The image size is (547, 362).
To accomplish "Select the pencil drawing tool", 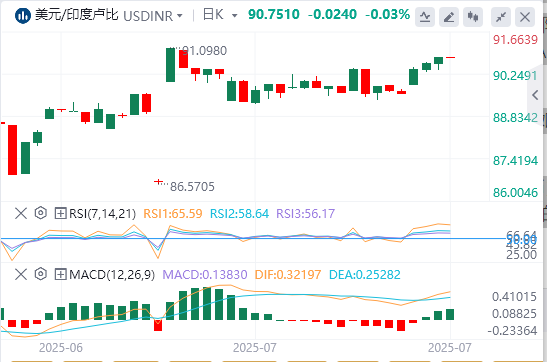I will (449, 16).
